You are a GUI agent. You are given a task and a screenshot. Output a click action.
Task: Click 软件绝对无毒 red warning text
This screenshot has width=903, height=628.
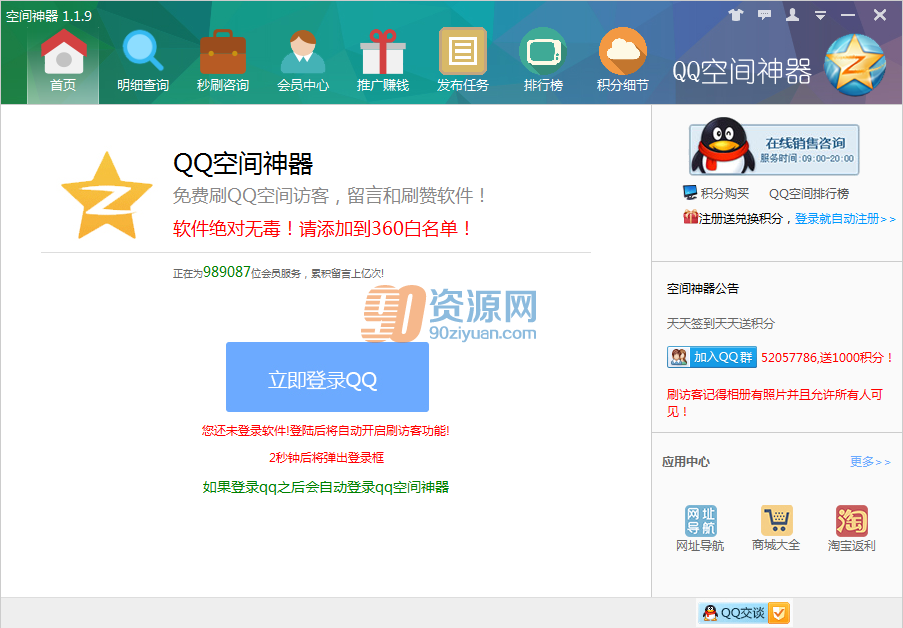[x=322, y=229]
